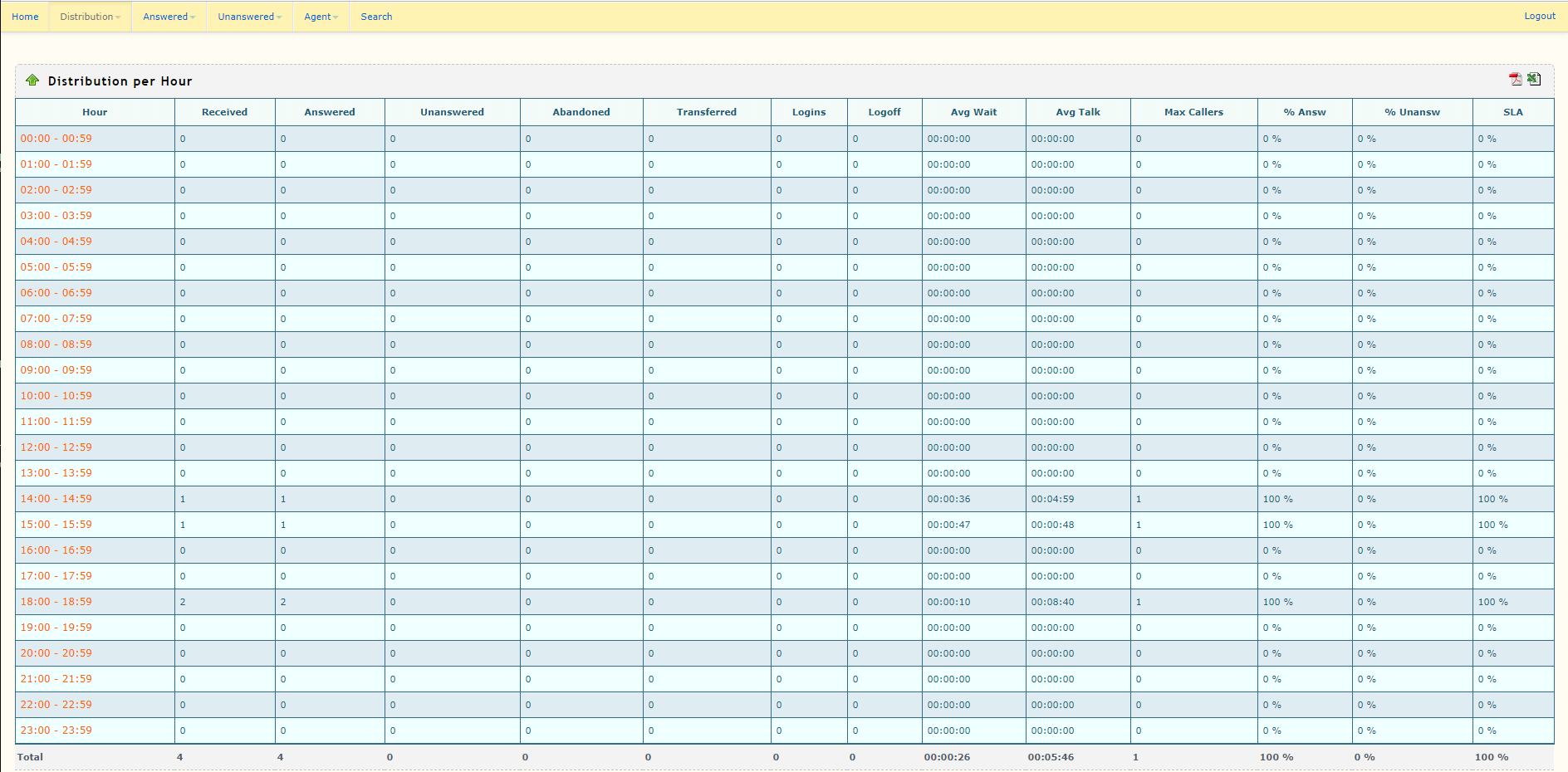Export the report to Excel
Image resolution: width=1568 pixels, height=772 pixels.
click(x=1534, y=80)
